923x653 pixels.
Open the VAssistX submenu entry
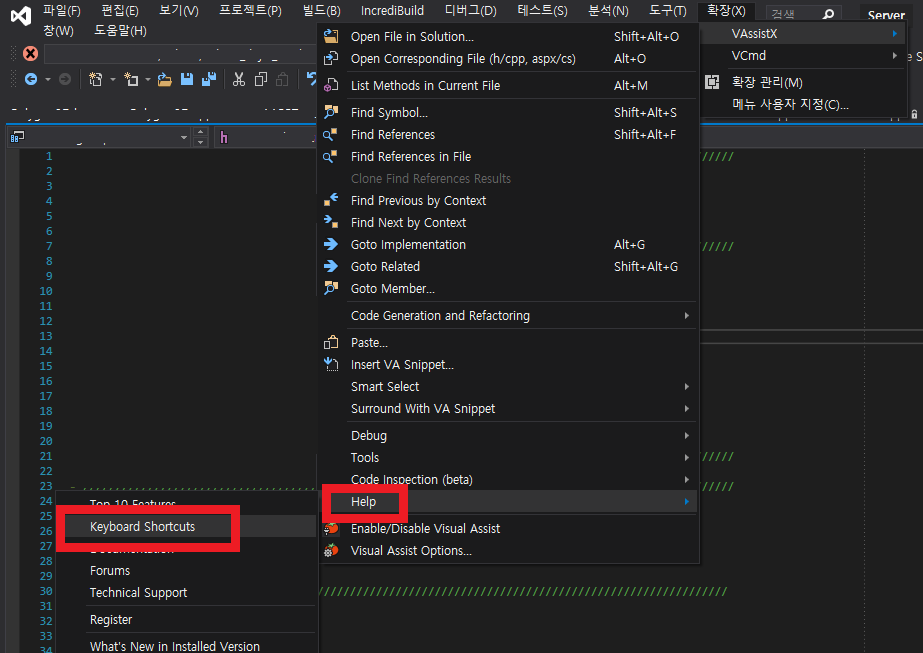(x=804, y=34)
